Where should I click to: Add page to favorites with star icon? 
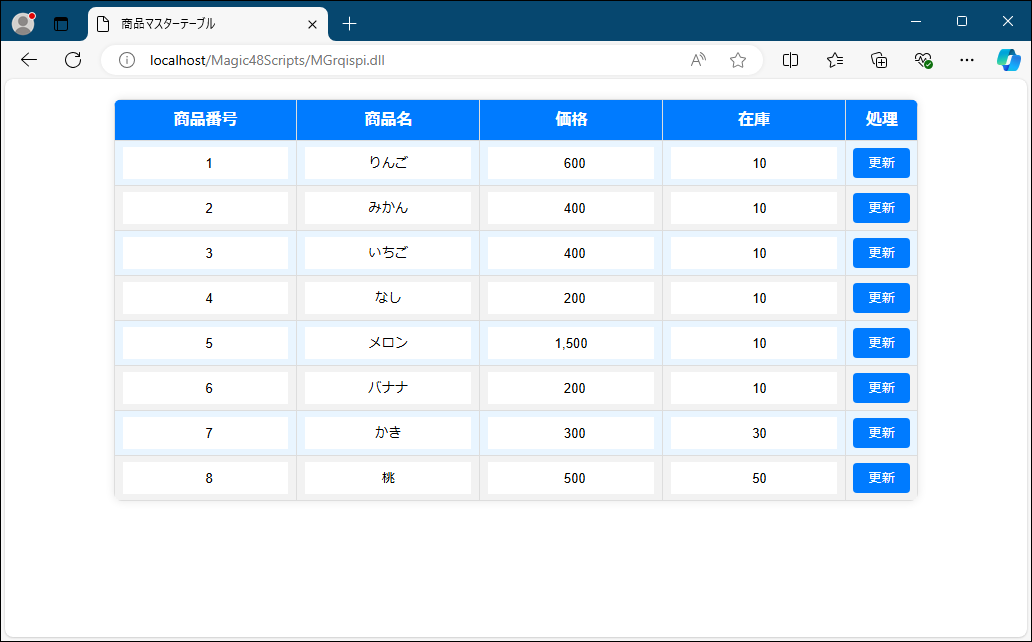click(x=738, y=60)
